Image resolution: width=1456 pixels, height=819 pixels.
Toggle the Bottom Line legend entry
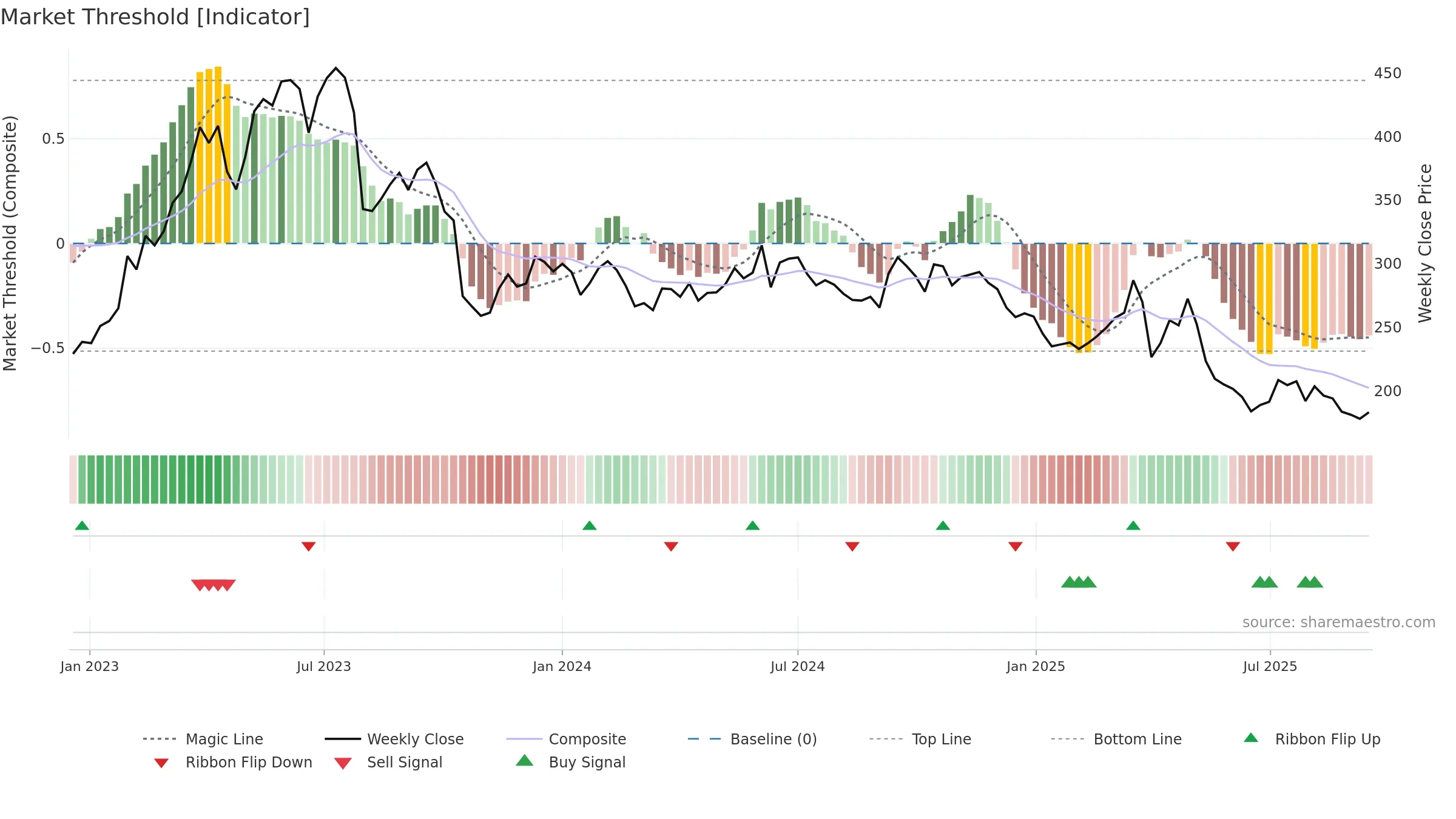[x=1116, y=739]
